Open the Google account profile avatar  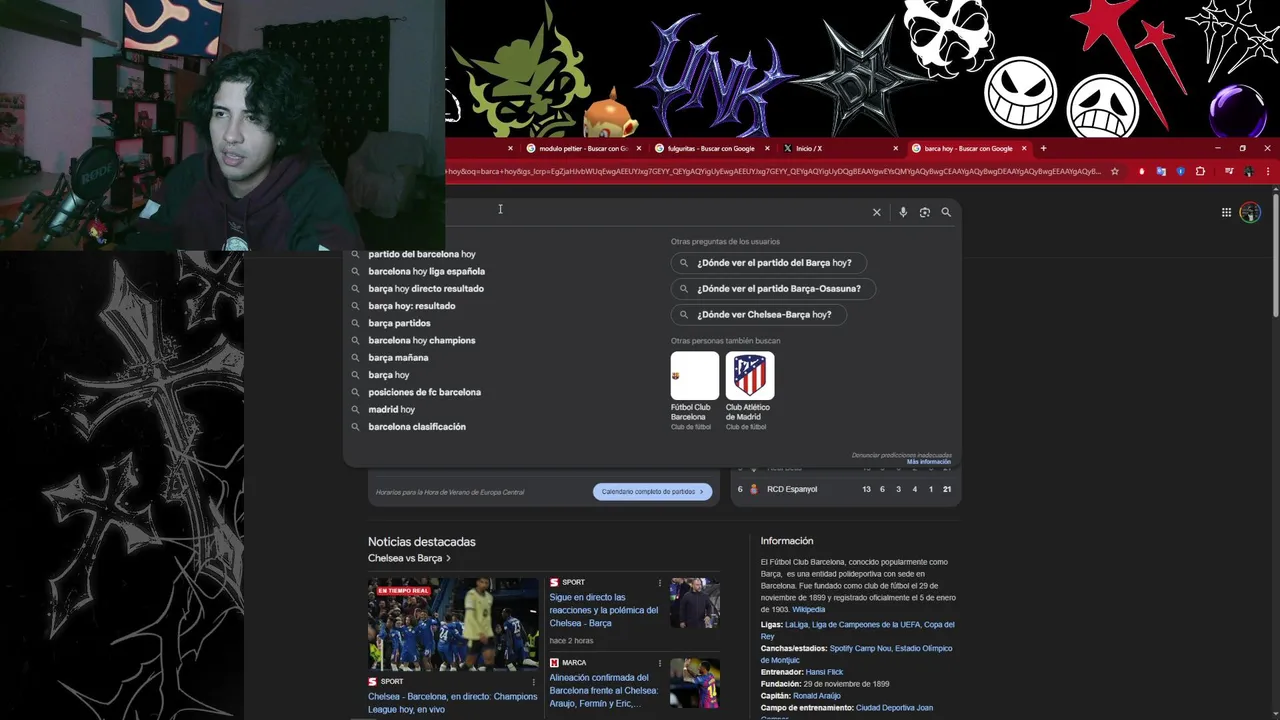click(x=1250, y=212)
